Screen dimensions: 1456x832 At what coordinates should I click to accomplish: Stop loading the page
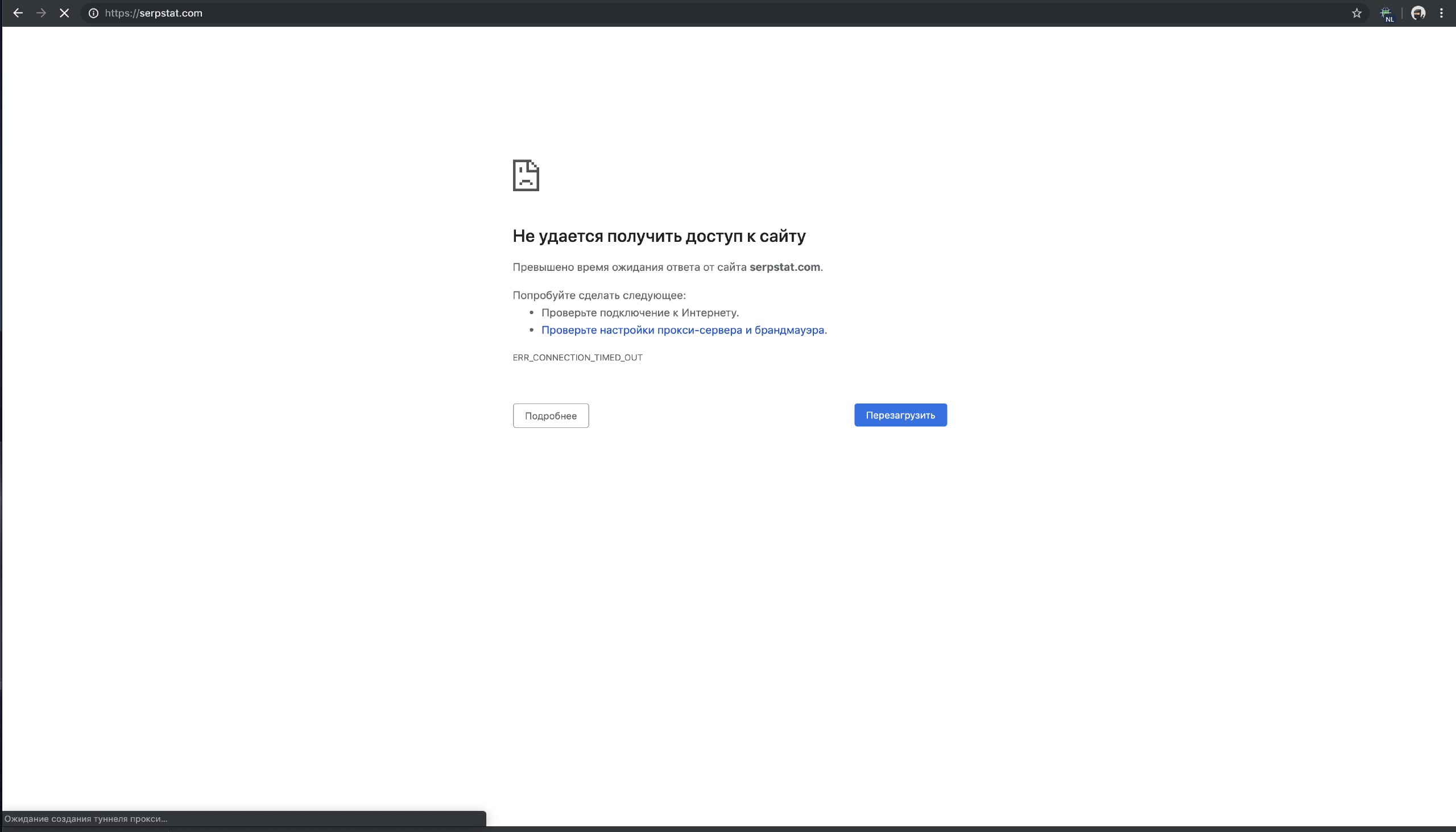click(64, 13)
